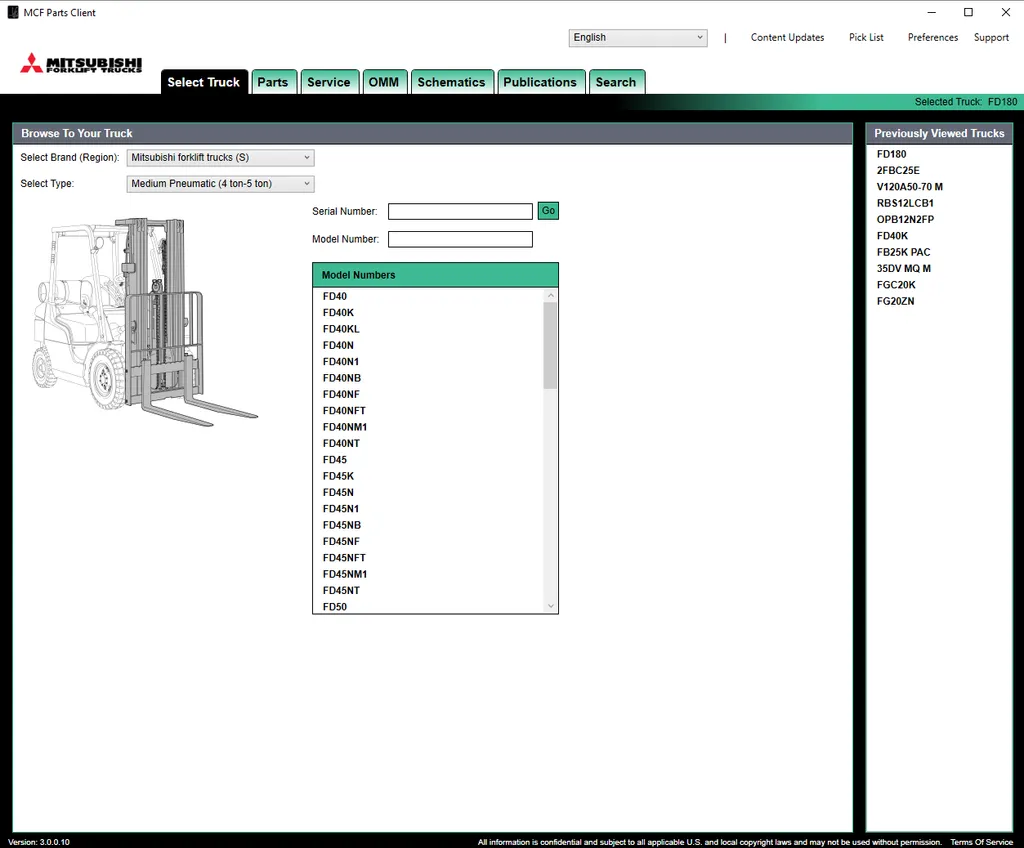1024x848 pixels.
Task: Open previously viewed truck RBS12LCB1
Action: (x=905, y=203)
